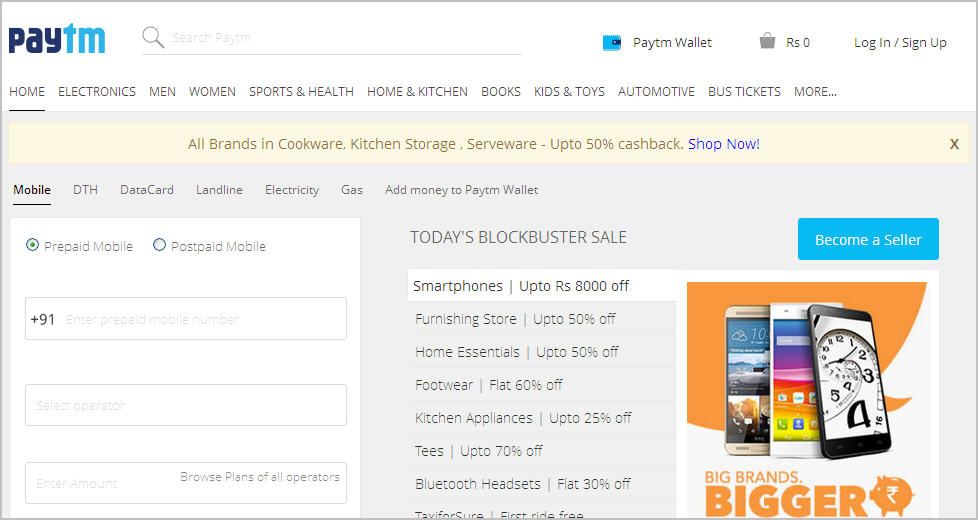
Task: Select Furnishing Store Upto 50% off
Action: [541, 319]
